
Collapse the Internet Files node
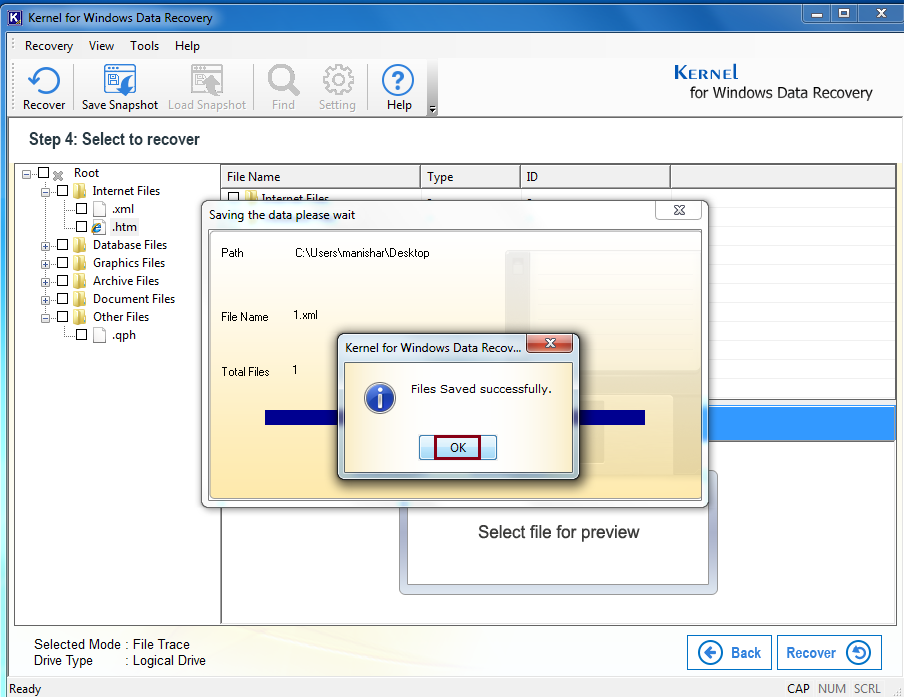point(46,192)
